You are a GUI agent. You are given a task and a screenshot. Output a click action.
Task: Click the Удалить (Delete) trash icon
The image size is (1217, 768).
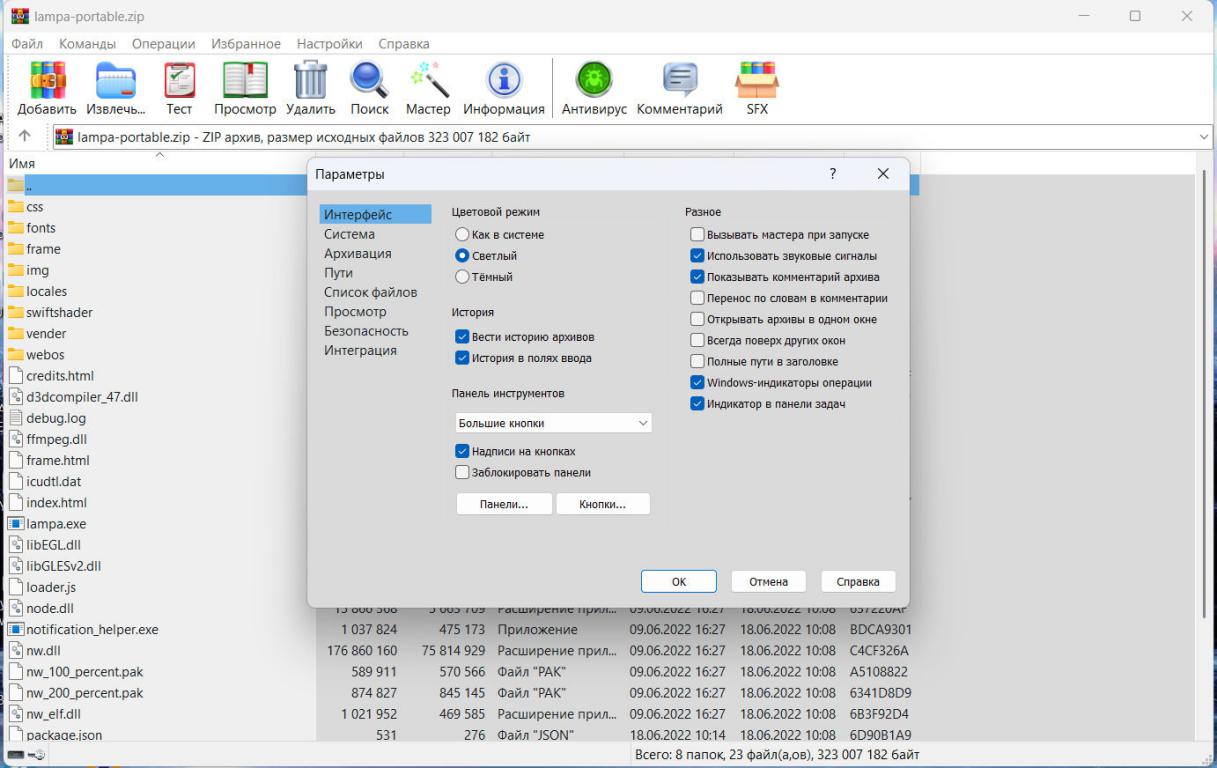tap(310, 81)
